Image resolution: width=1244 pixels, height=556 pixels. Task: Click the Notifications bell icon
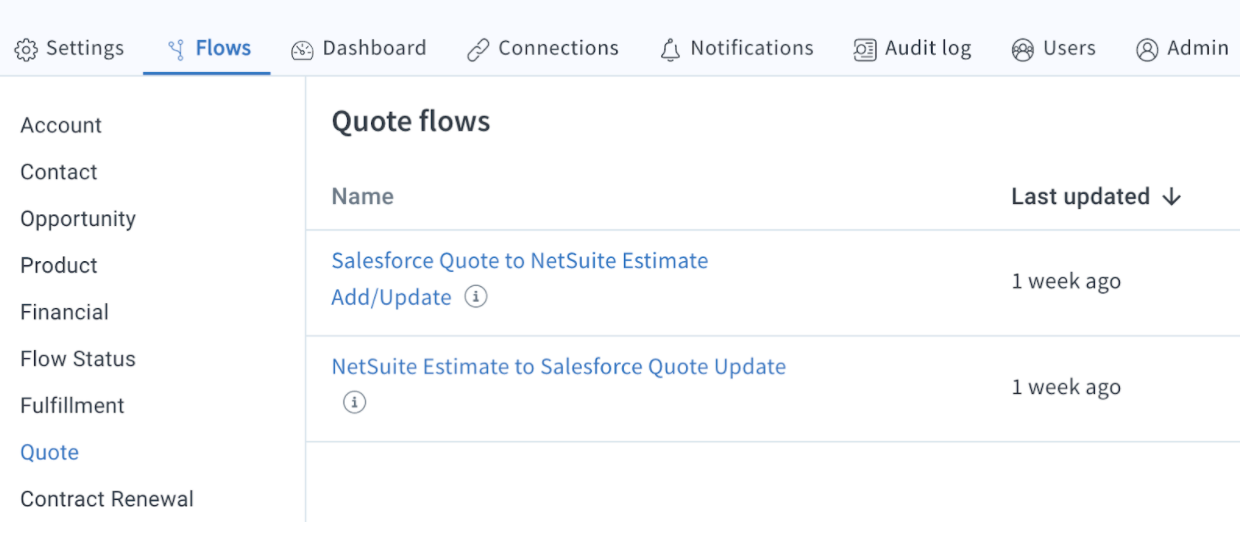point(670,50)
